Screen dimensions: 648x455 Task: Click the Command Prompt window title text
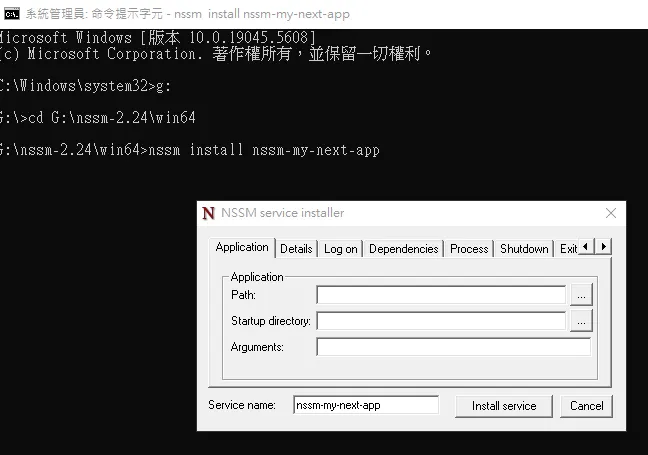(188, 14)
